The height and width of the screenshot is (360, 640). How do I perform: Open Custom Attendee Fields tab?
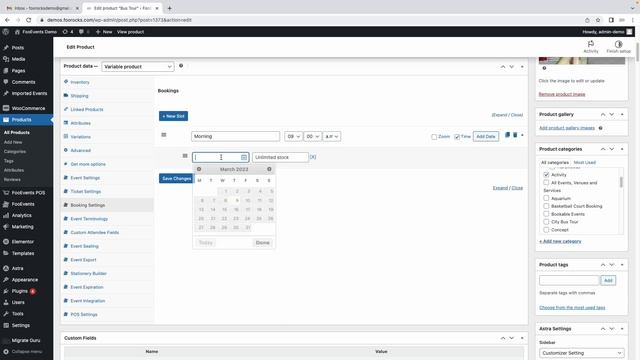[x=95, y=232]
